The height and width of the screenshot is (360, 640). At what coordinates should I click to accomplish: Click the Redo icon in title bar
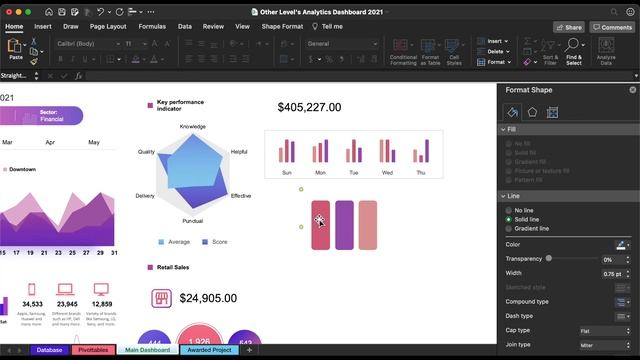point(119,12)
